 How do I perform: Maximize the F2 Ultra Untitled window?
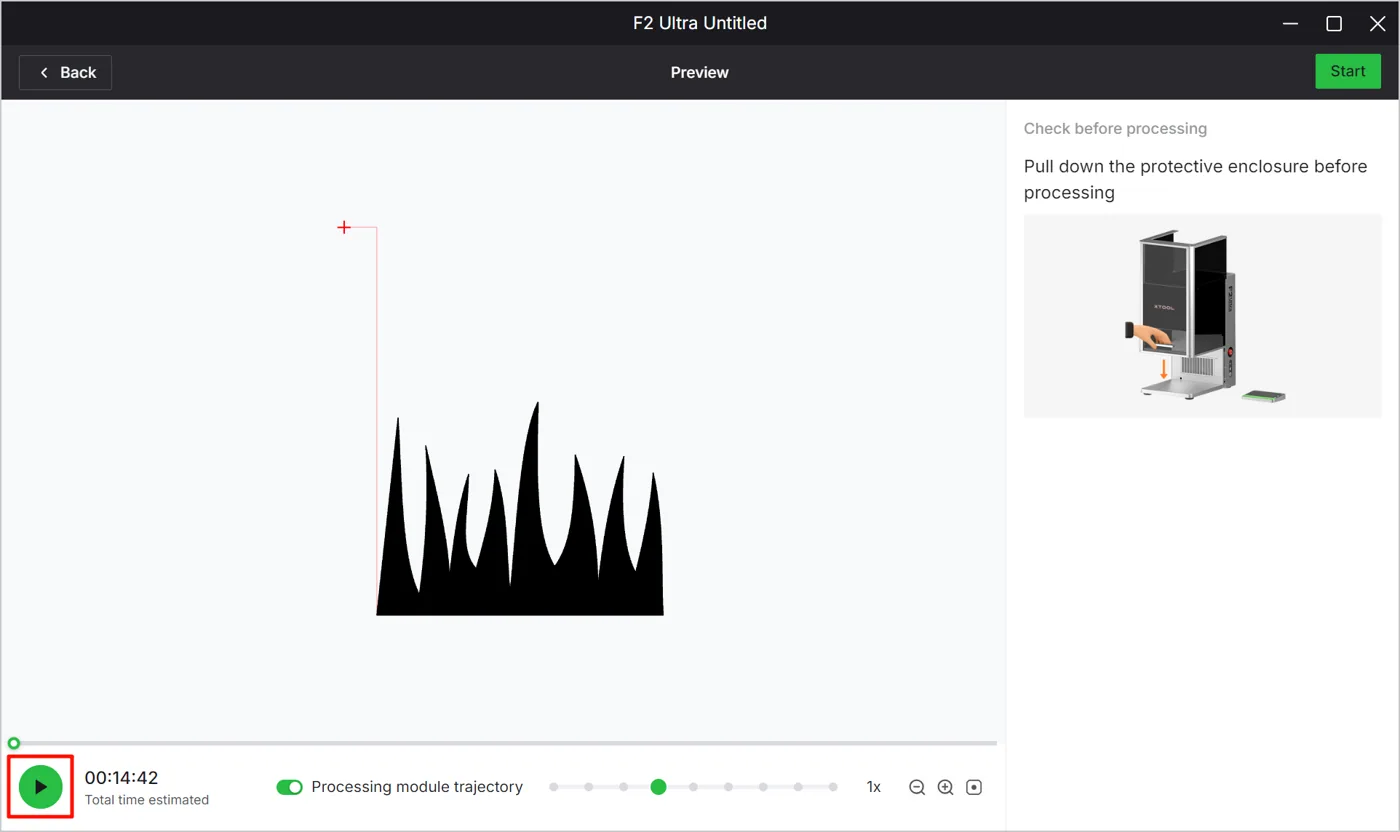point(1334,24)
